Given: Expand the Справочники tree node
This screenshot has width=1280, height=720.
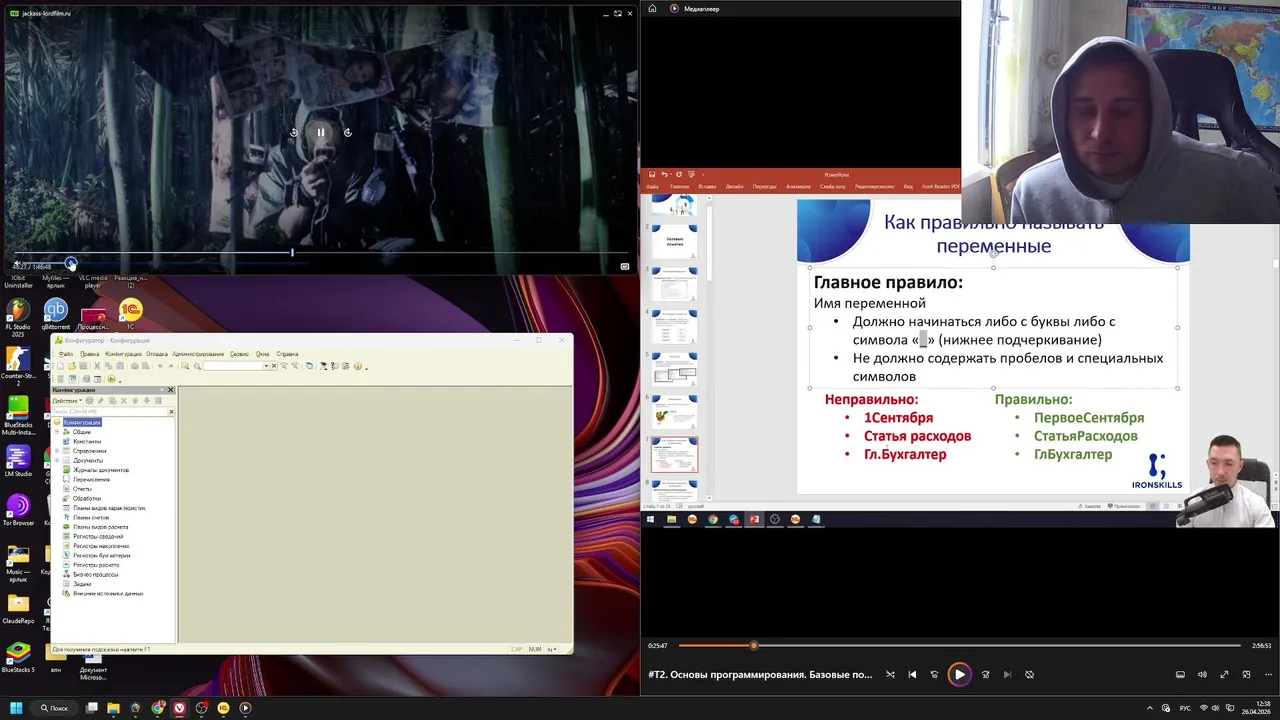Looking at the screenshot, I should point(57,451).
